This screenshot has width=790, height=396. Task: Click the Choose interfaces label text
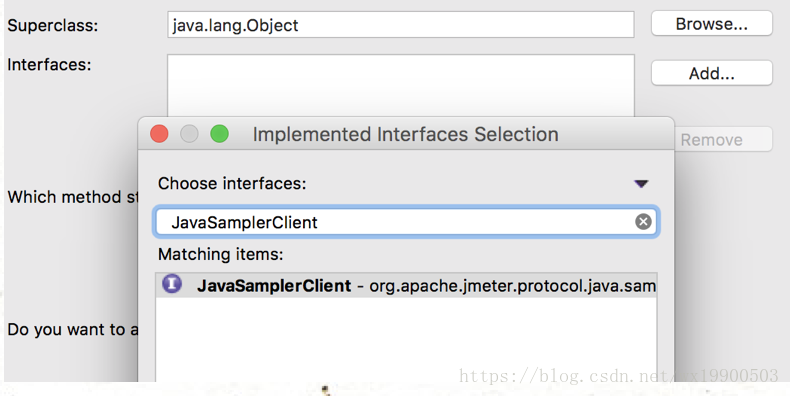tap(232, 183)
